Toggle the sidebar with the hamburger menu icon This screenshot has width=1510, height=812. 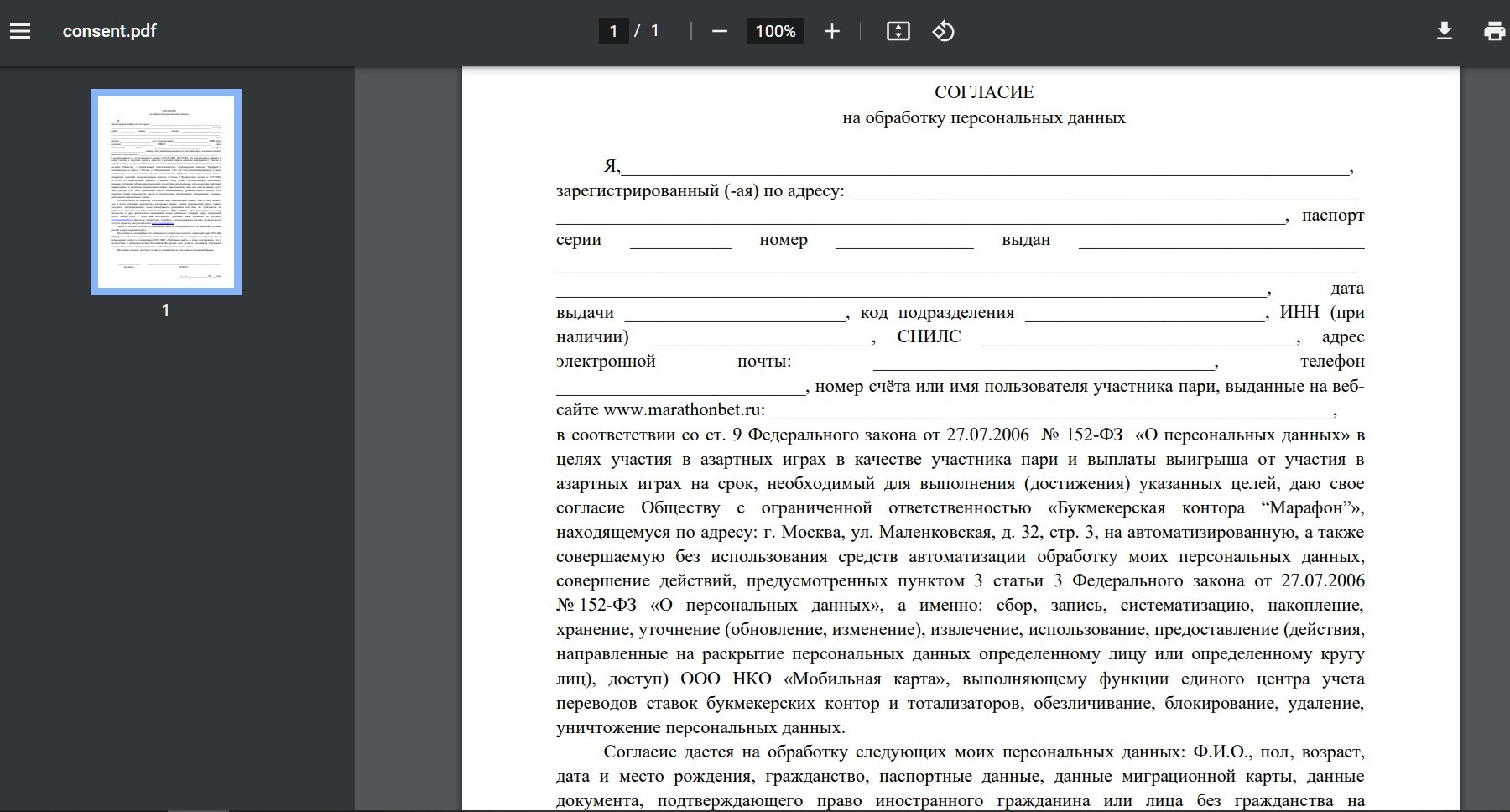tap(20, 31)
